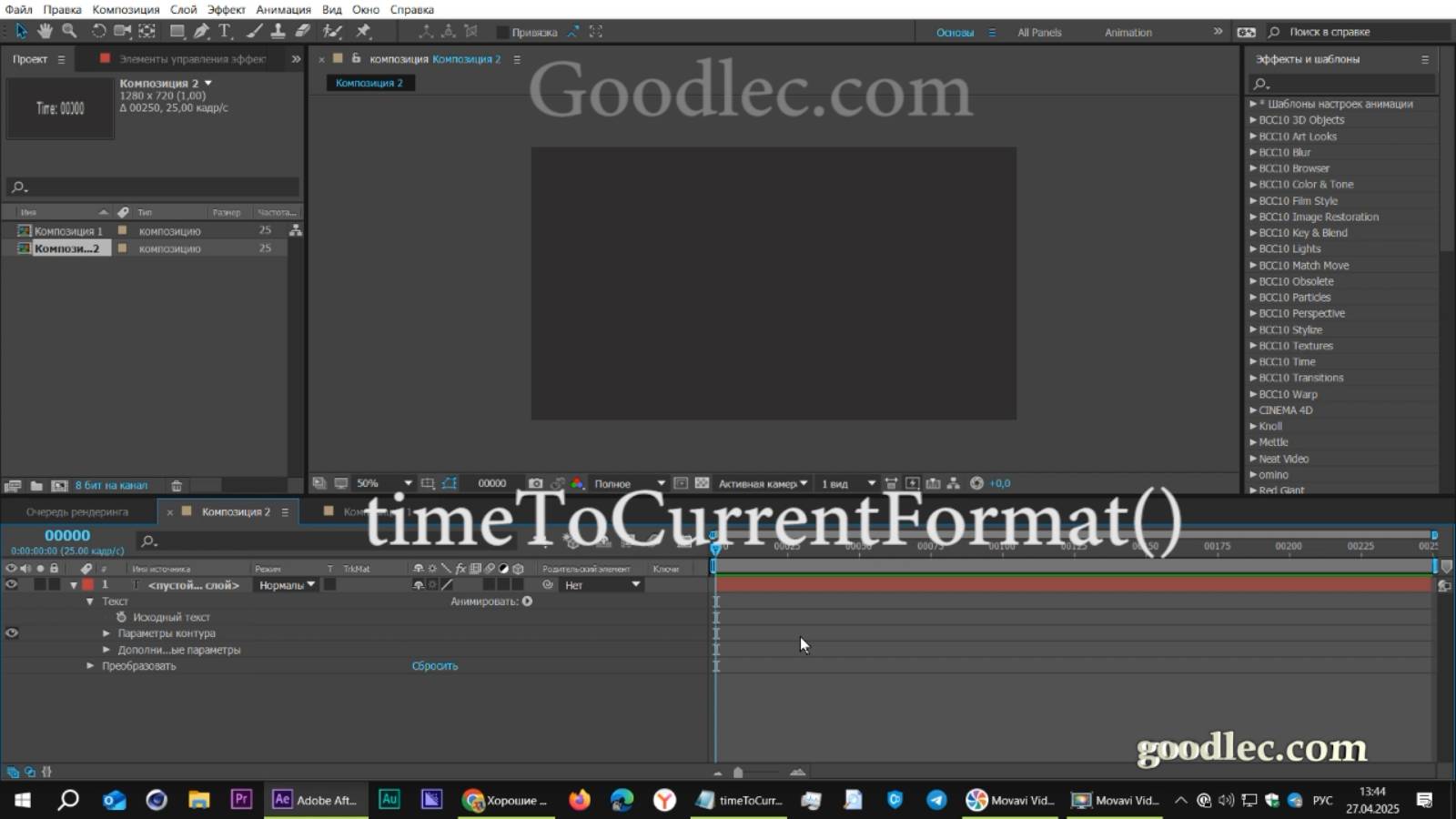Toggle visibility of the <пустой... слой> layer
Screen dimensions: 1456x819
(12, 585)
